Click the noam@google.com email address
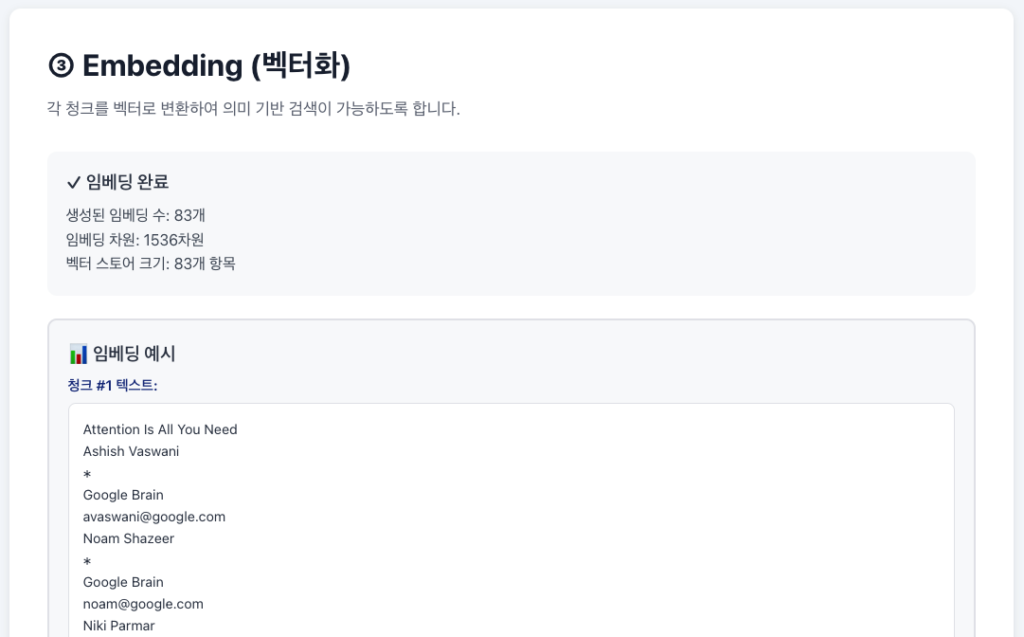1024x637 pixels. tap(143, 604)
